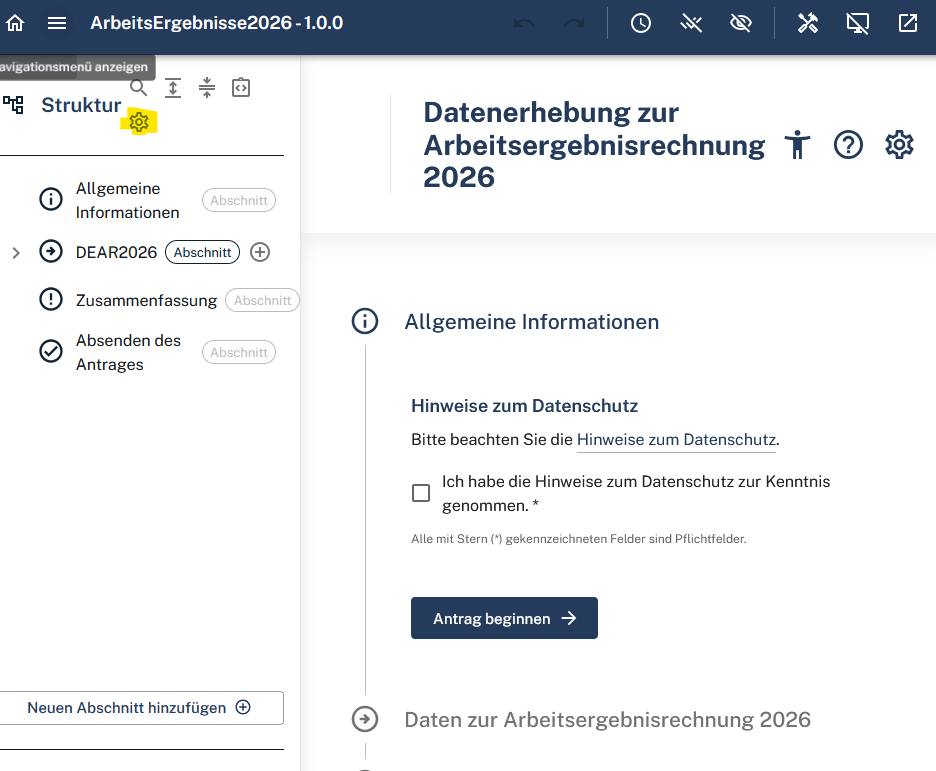This screenshot has width=936, height=771.
Task: Add element to DEAR2026 with plus icon
Action: 260,252
